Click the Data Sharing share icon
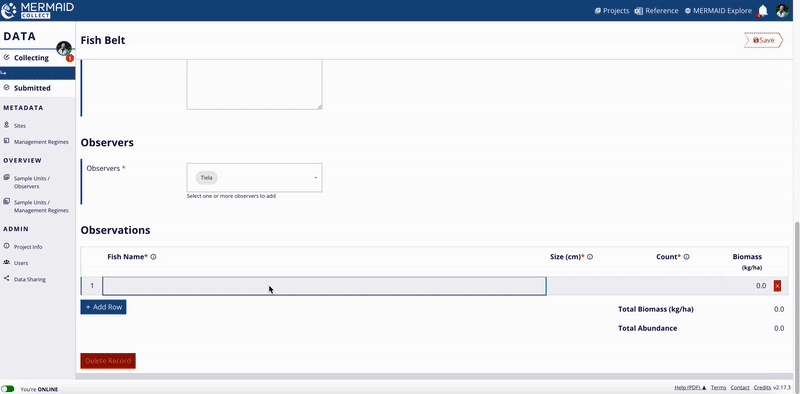 (x=7, y=279)
